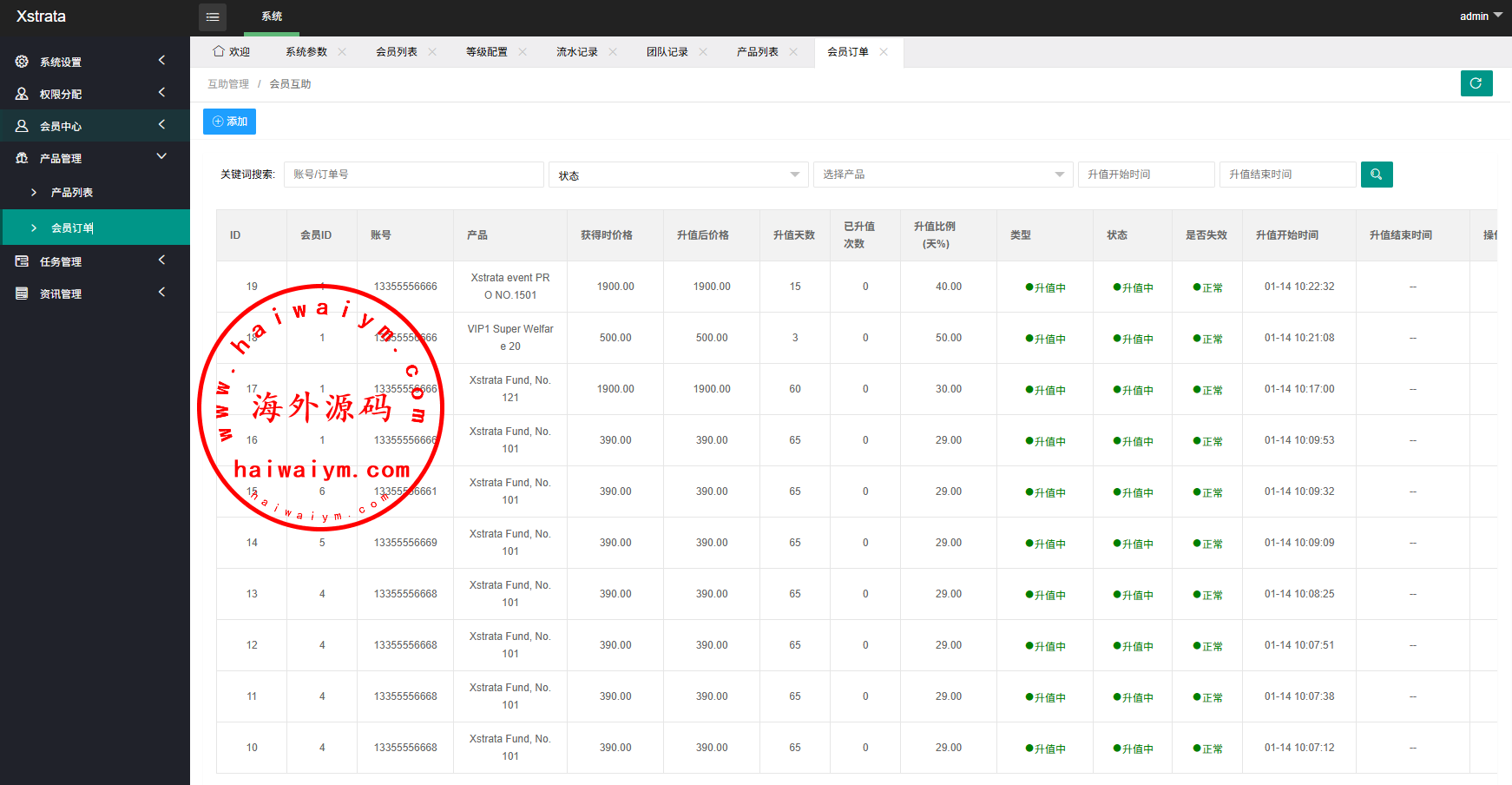Open the admin user dropdown
Image resolution: width=1512 pixels, height=785 pixels.
[1480, 16]
